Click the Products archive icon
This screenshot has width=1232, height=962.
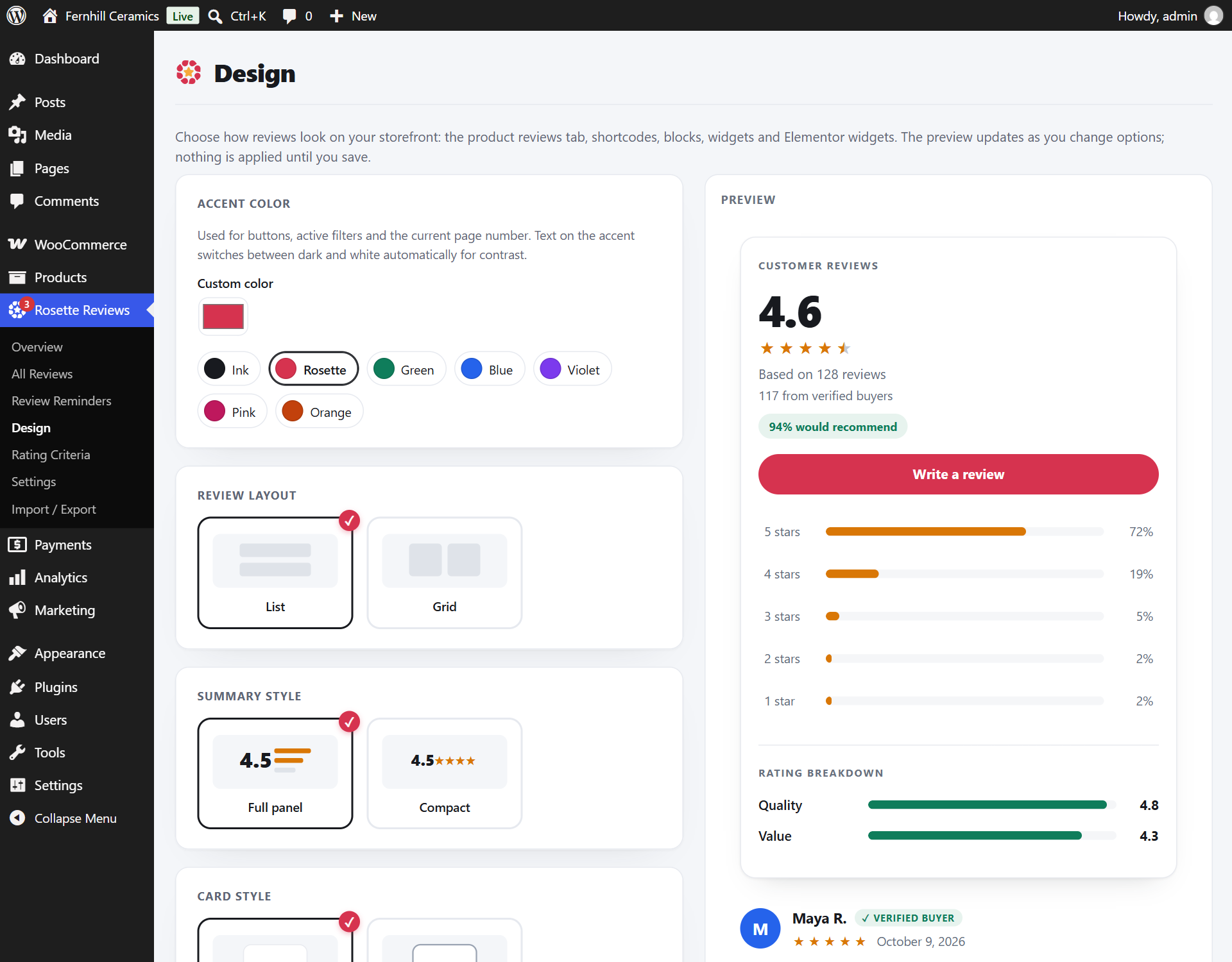17,277
